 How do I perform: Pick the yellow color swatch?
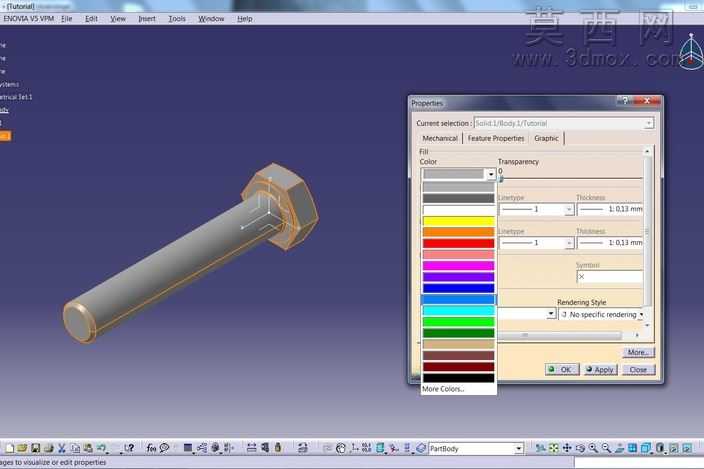[458, 221]
